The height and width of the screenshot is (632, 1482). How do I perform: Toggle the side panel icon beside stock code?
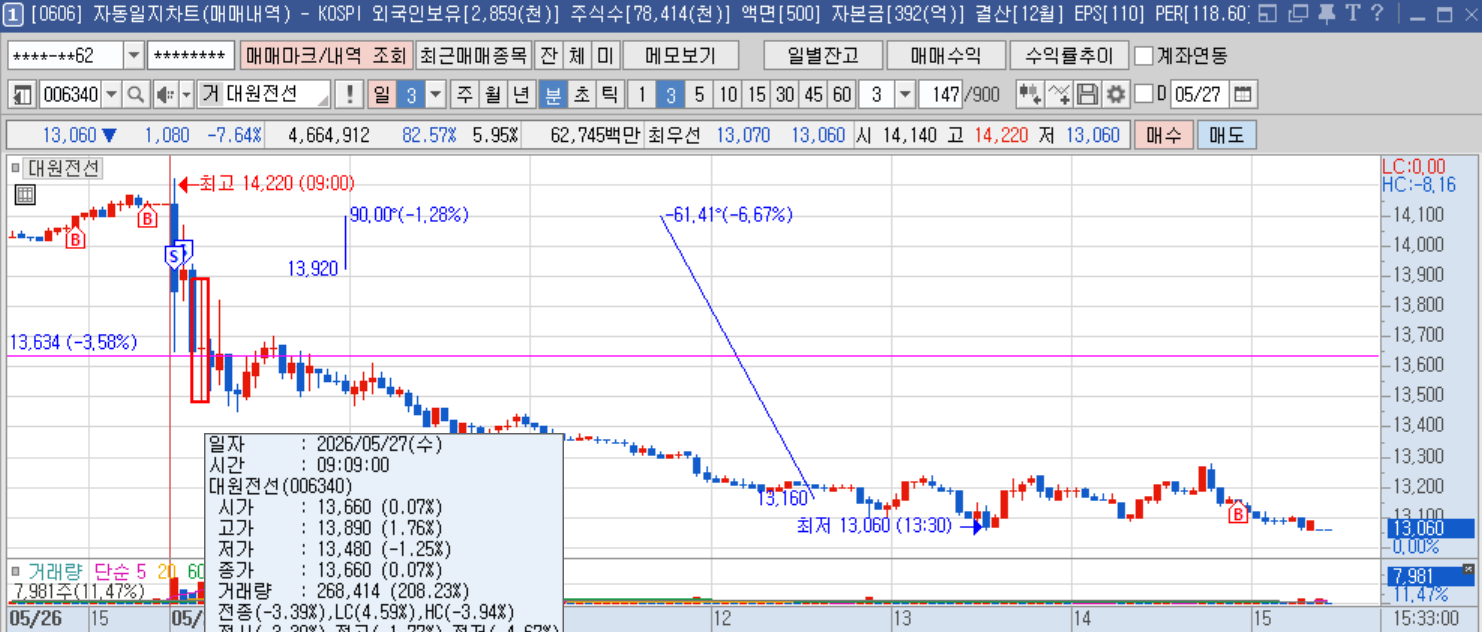click(23, 95)
